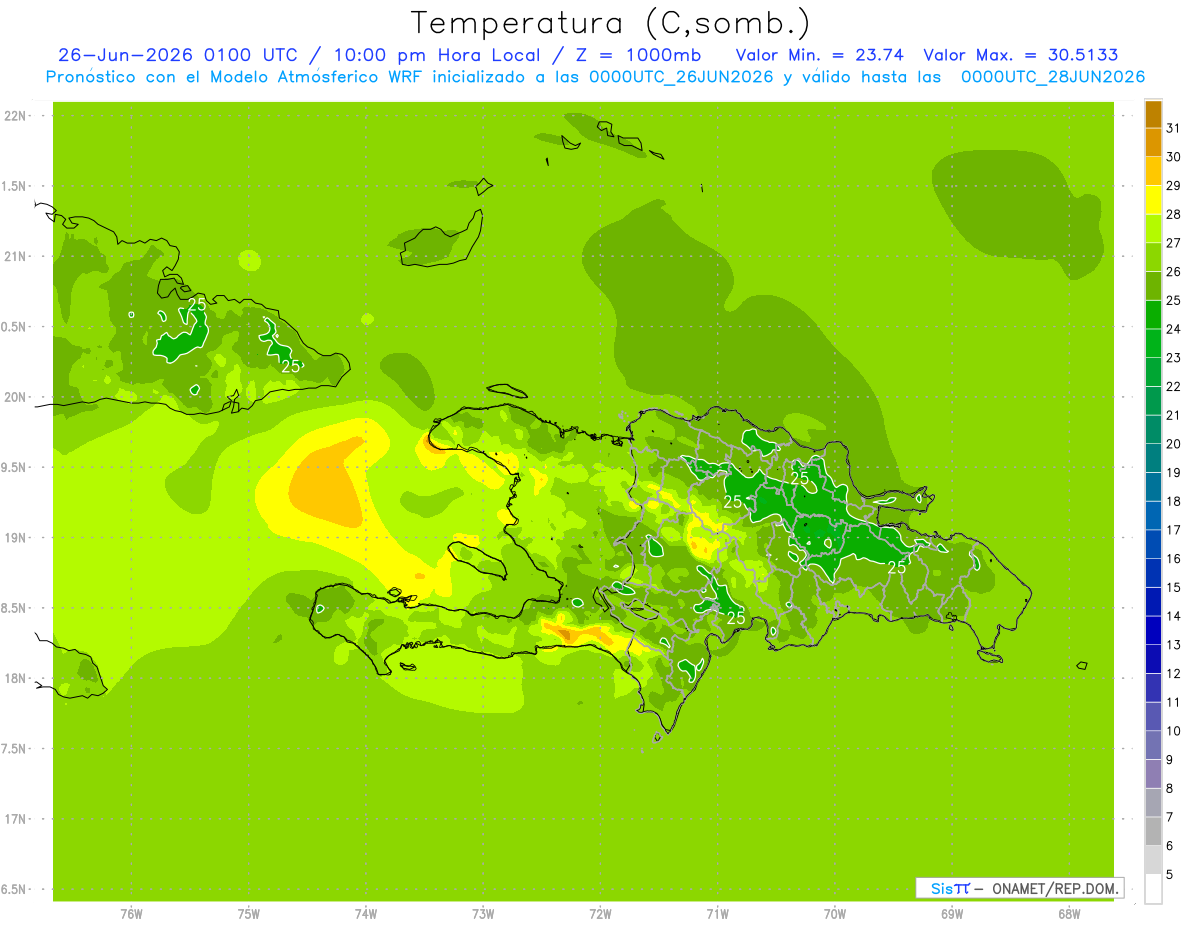Click the legend label "31"

pyautogui.click(x=1174, y=128)
